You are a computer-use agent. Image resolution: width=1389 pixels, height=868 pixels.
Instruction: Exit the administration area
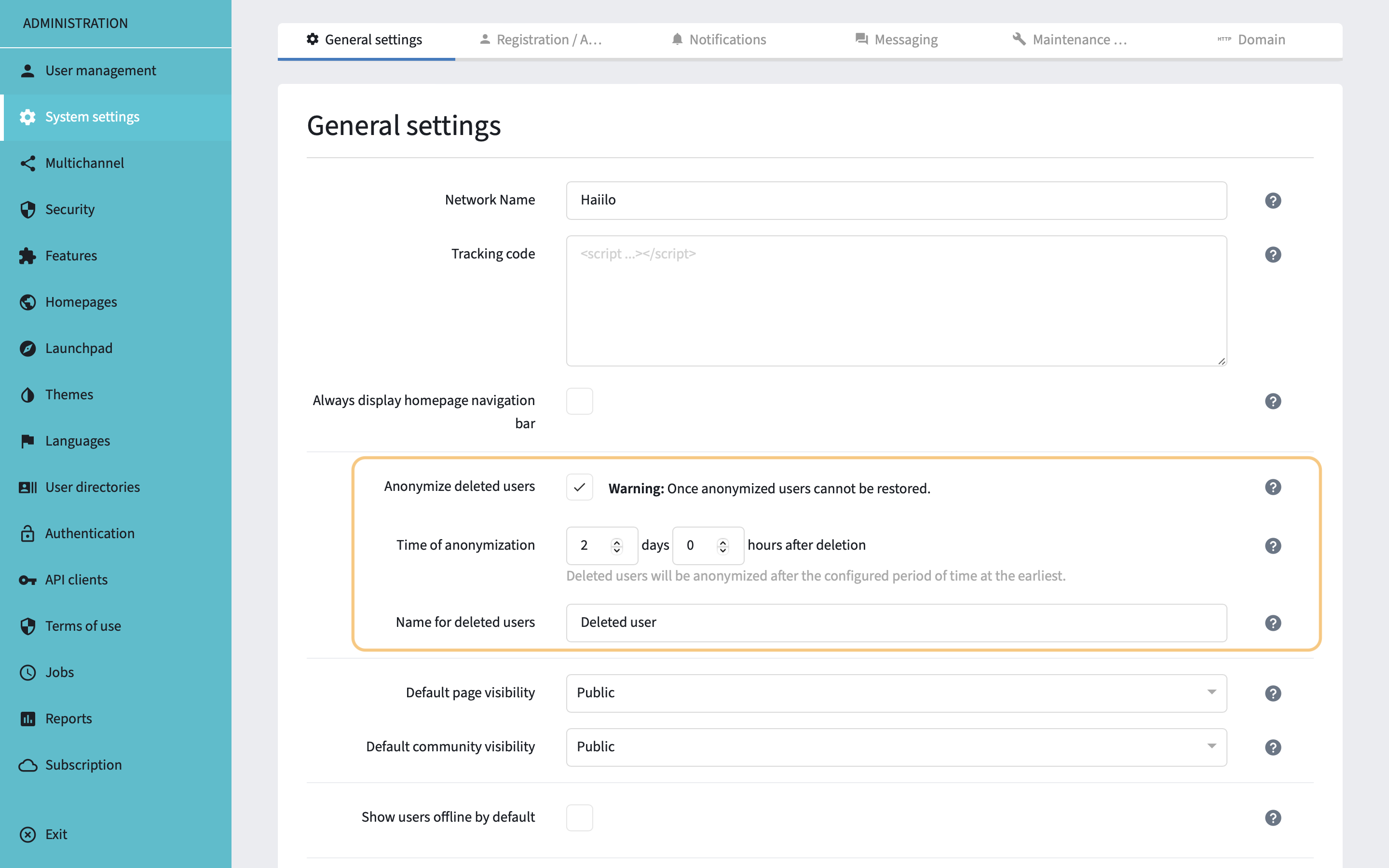[55, 834]
